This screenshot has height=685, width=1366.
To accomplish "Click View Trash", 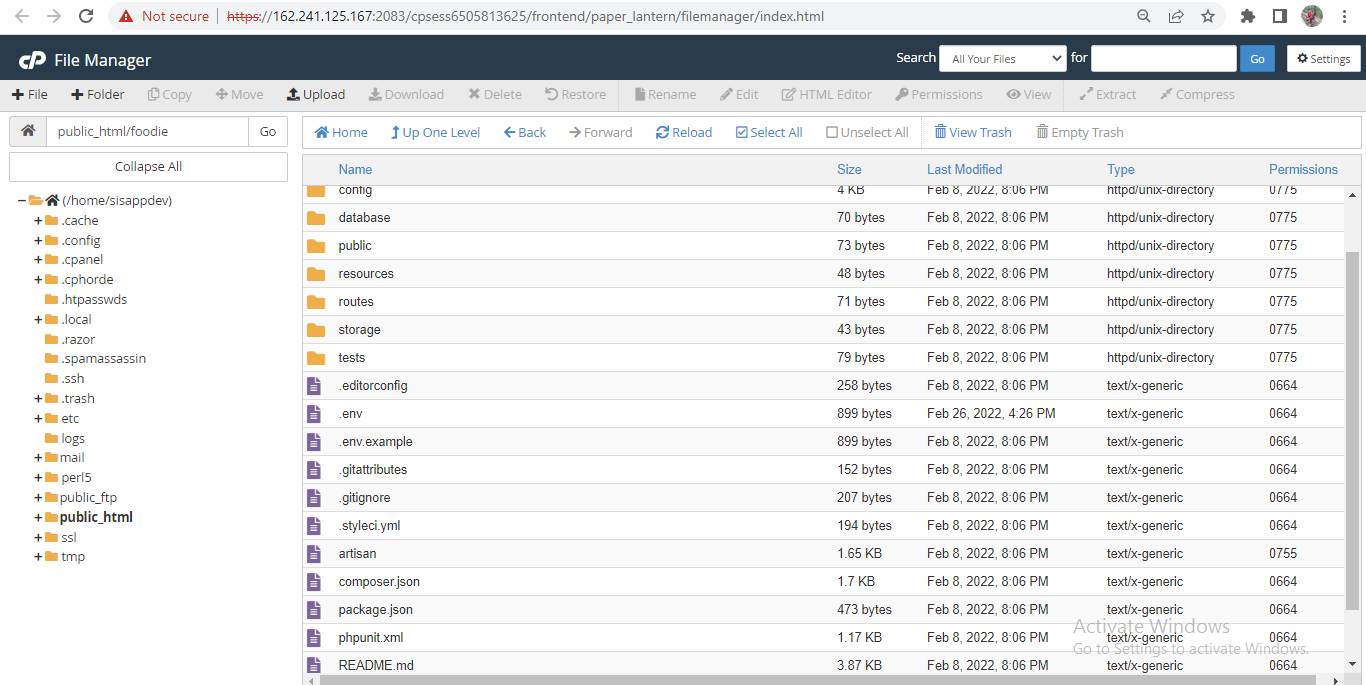I will pos(973,132).
